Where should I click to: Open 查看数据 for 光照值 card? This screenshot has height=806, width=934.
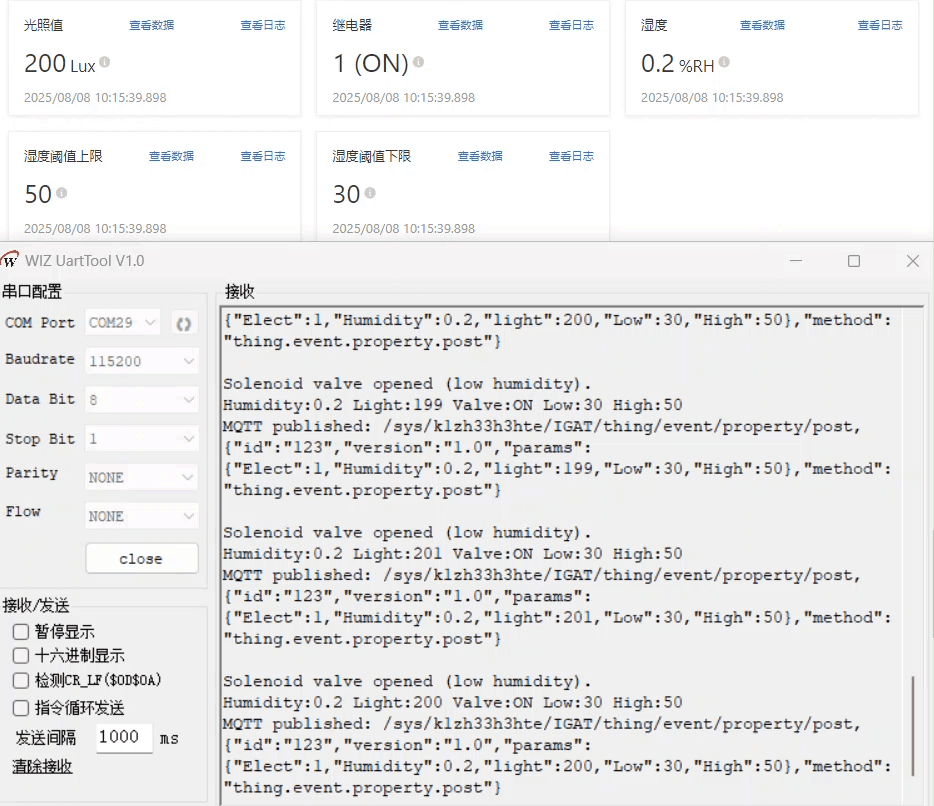click(x=152, y=25)
